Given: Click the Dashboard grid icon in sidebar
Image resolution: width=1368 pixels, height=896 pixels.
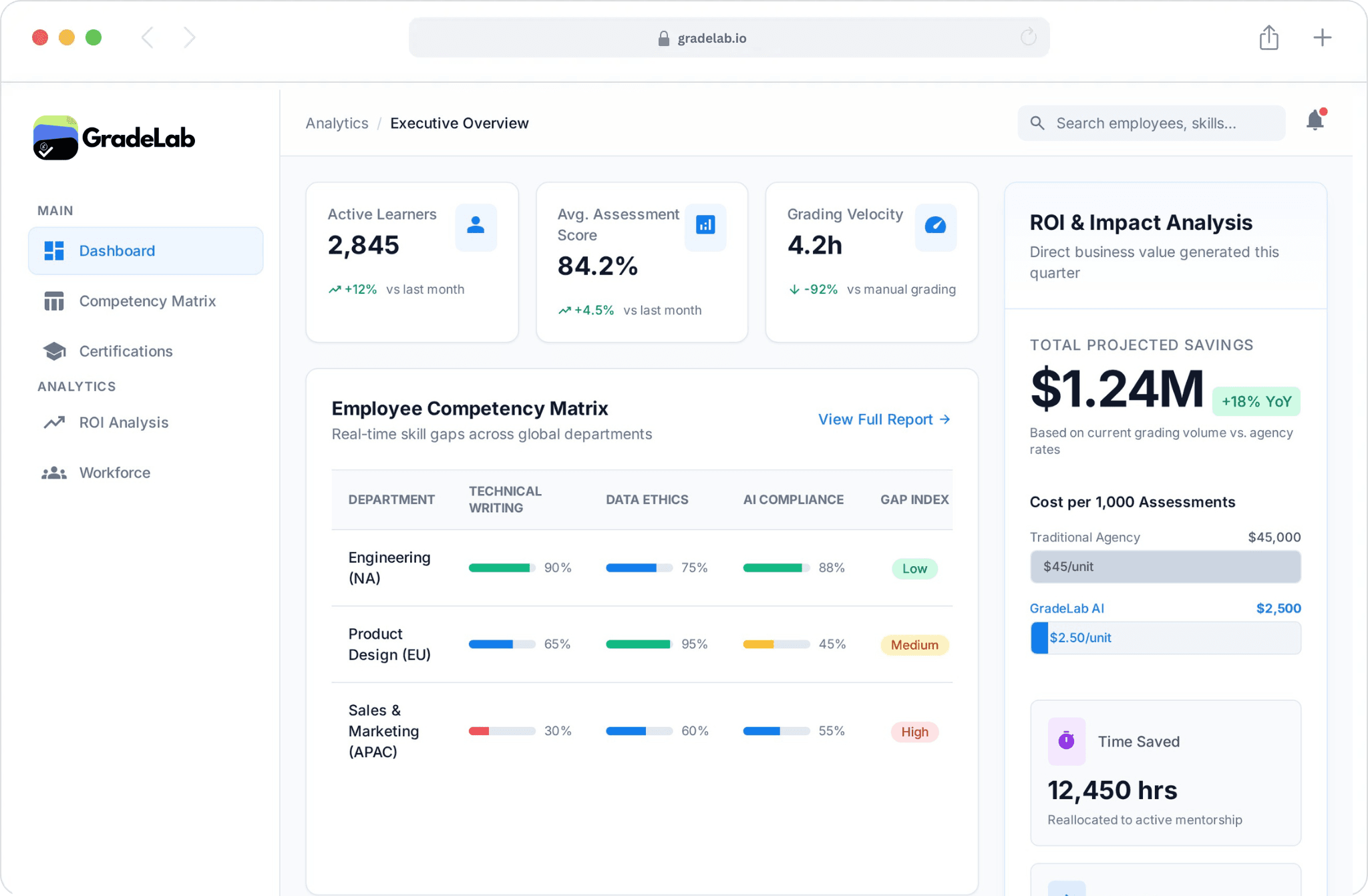Looking at the screenshot, I should click(54, 250).
